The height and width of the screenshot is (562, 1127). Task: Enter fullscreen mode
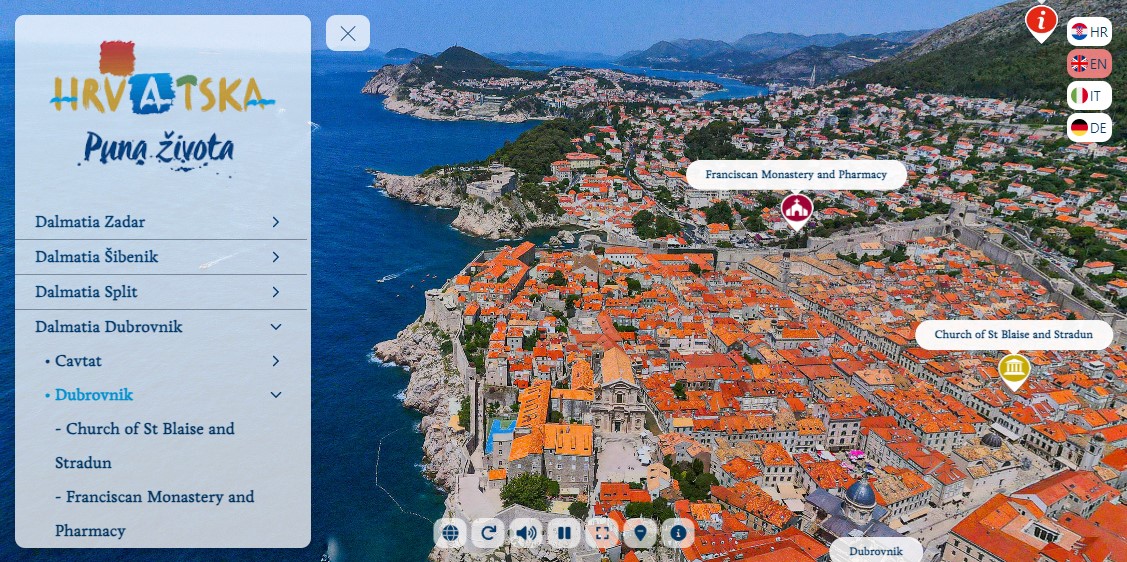(x=602, y=533)
